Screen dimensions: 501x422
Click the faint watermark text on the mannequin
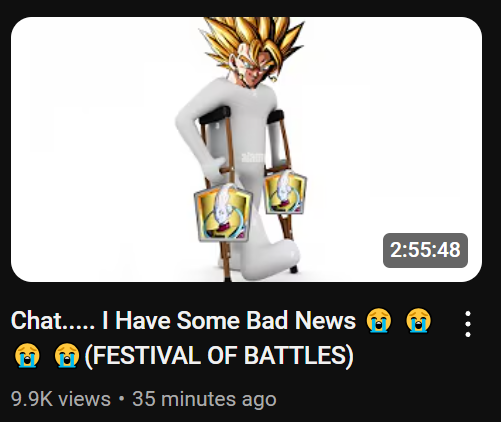pyautogui.click(x=254, y=158)
